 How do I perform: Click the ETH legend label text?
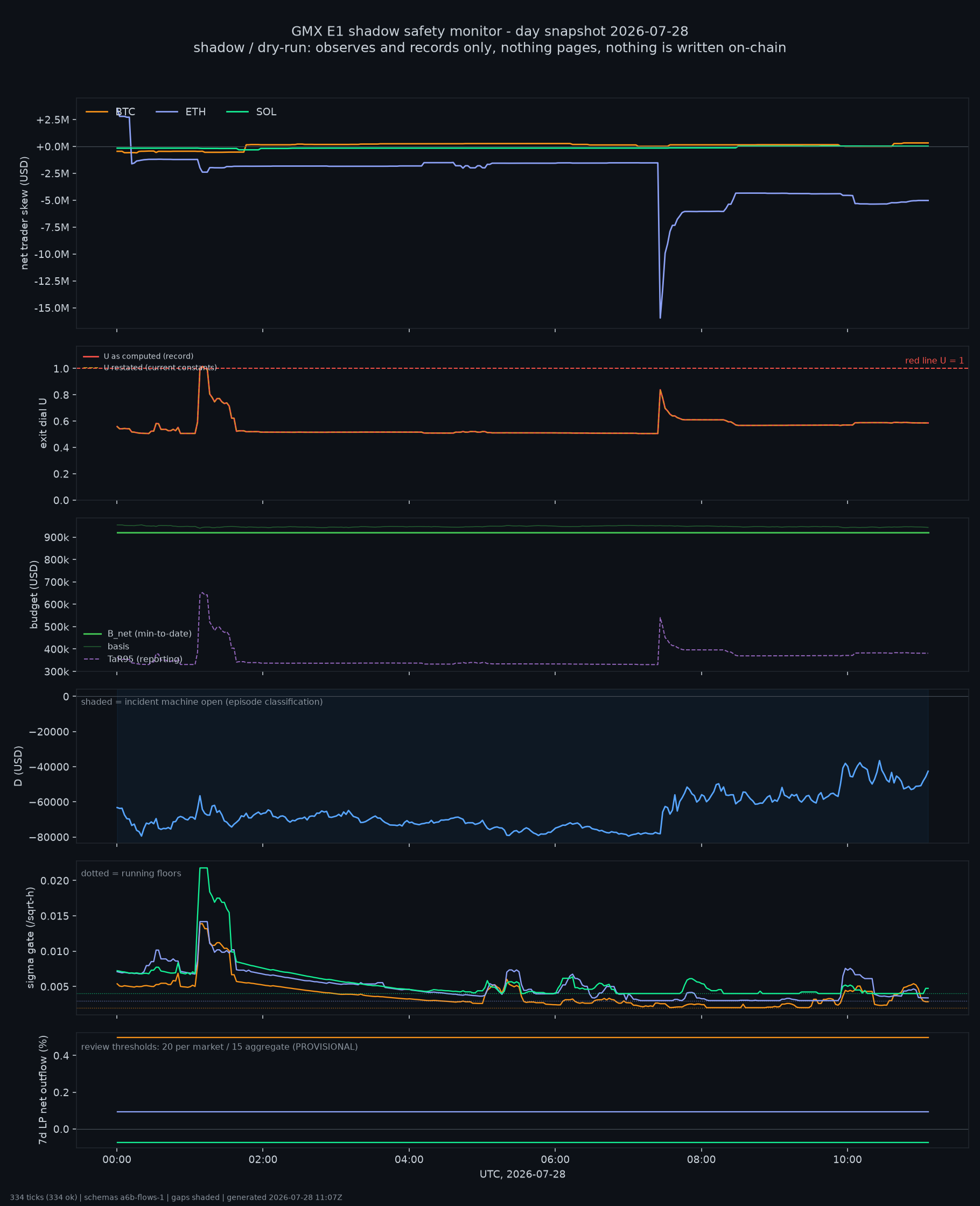point(195,112)
